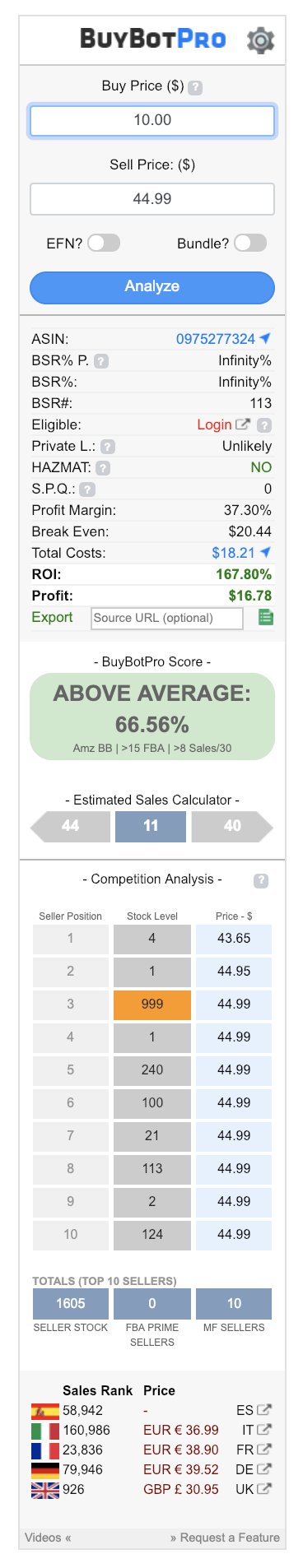303x1568 pixels.
Task: Click the orange 999 stock level cell
Action: pos(152,1004)
